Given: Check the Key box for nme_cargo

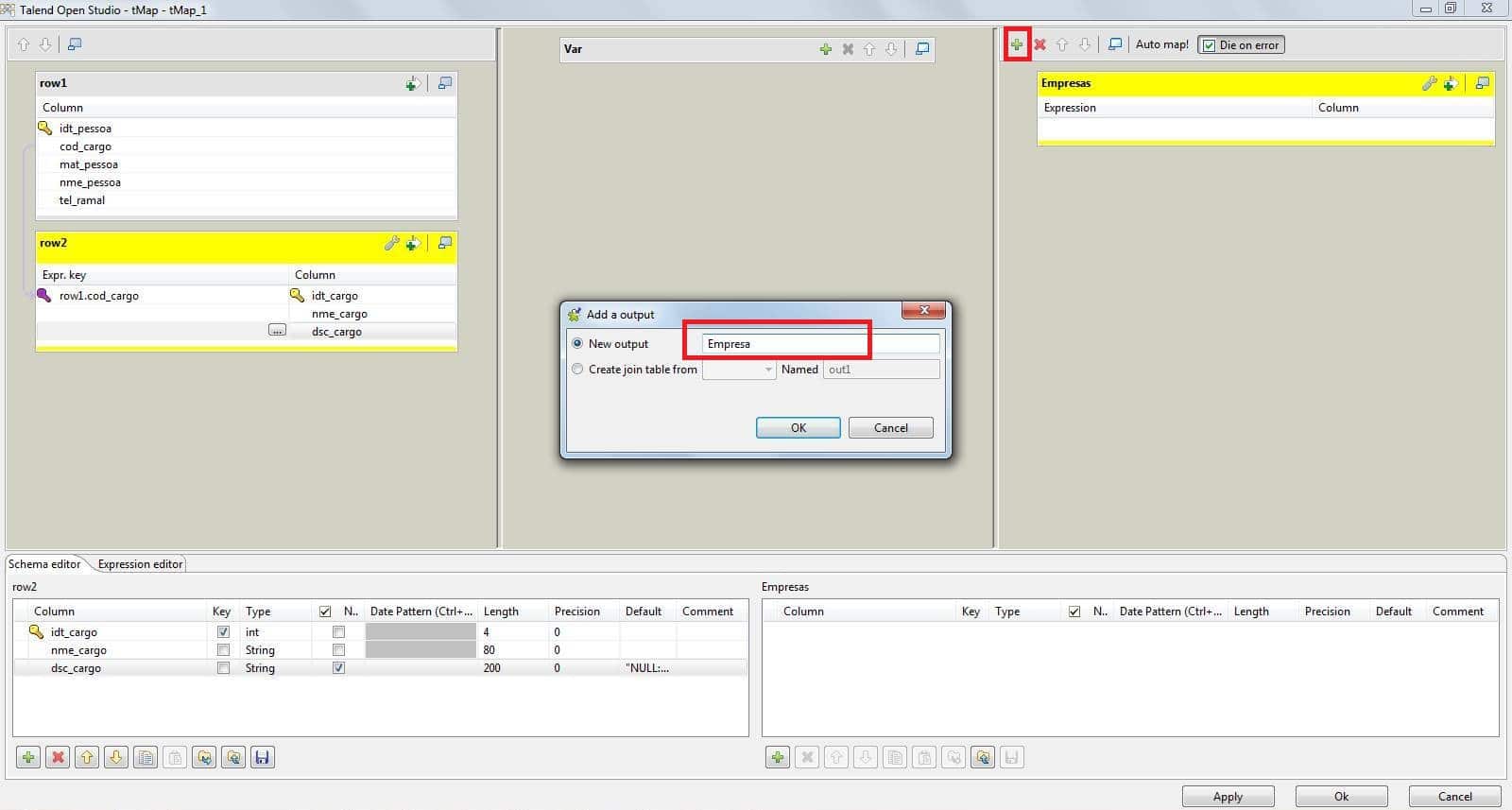Looking at the screenshot, I should (x=223, y=650).
